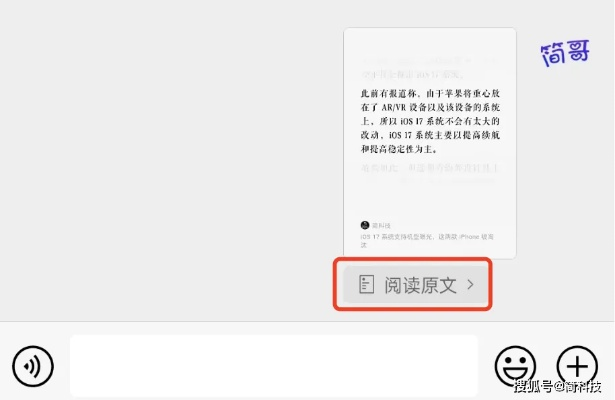Click the document icon beside 阅读原文
The image size is (615, 400).
pos(366,284)
